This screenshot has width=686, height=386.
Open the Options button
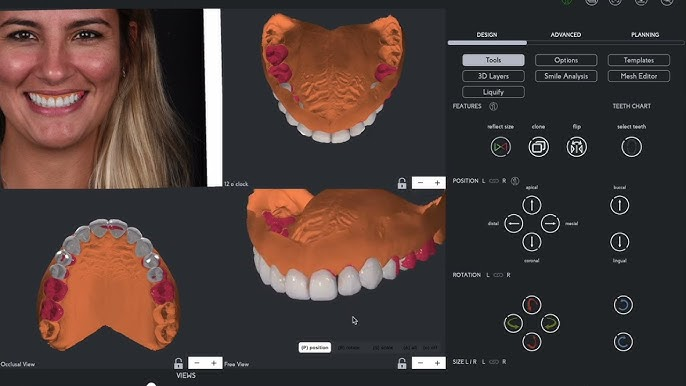(x=566, y=60)
